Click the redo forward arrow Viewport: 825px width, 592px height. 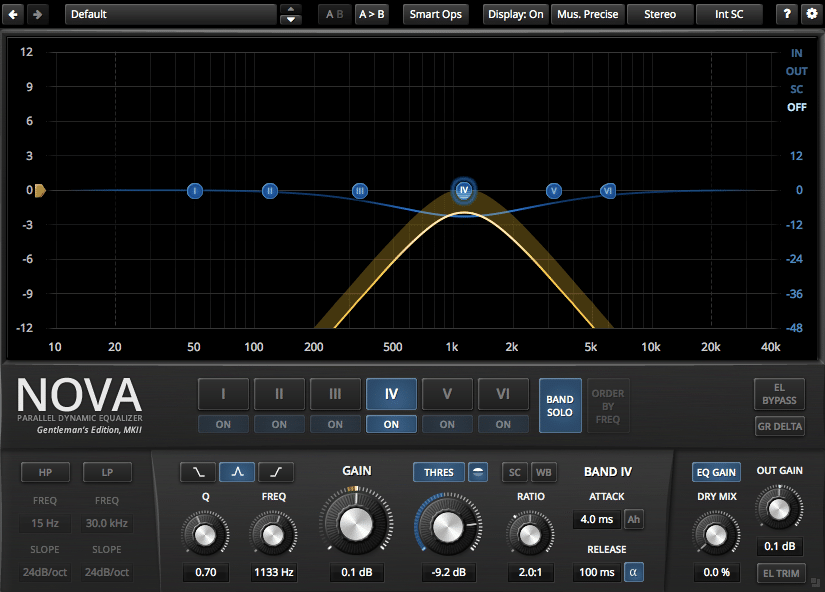37,14
